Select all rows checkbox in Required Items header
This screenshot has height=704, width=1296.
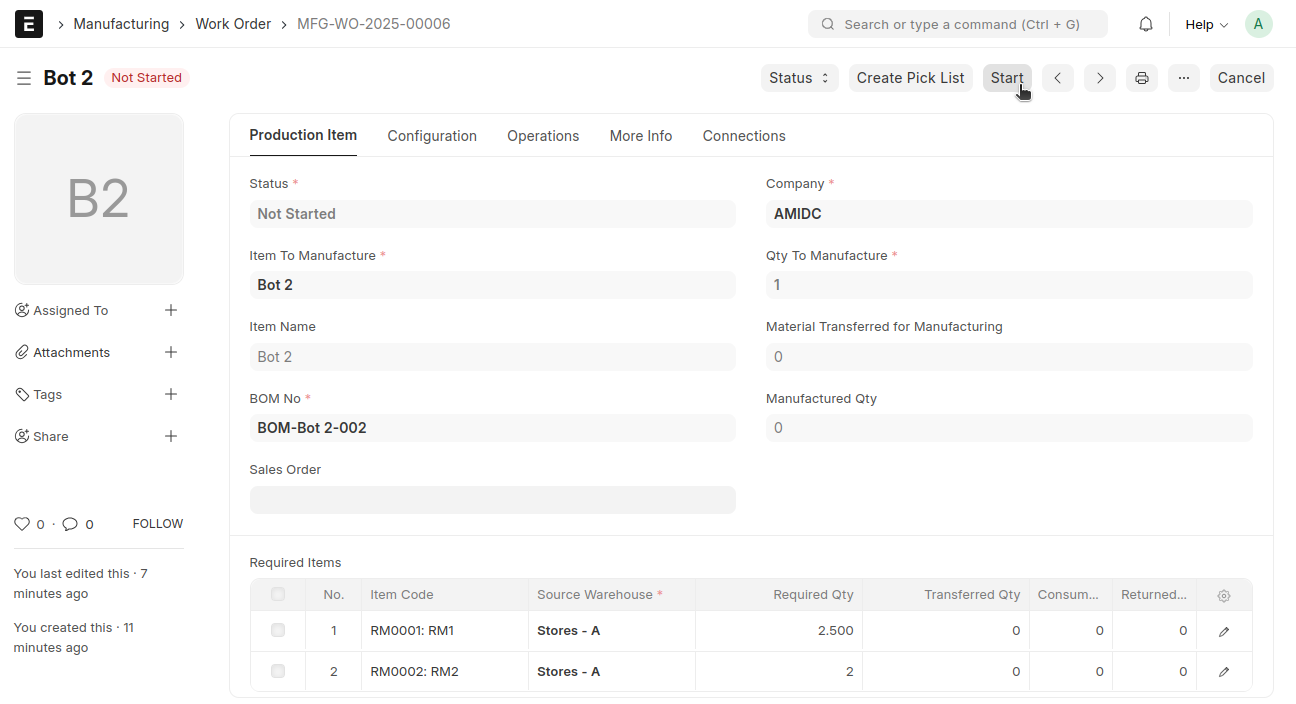[278, 594]
